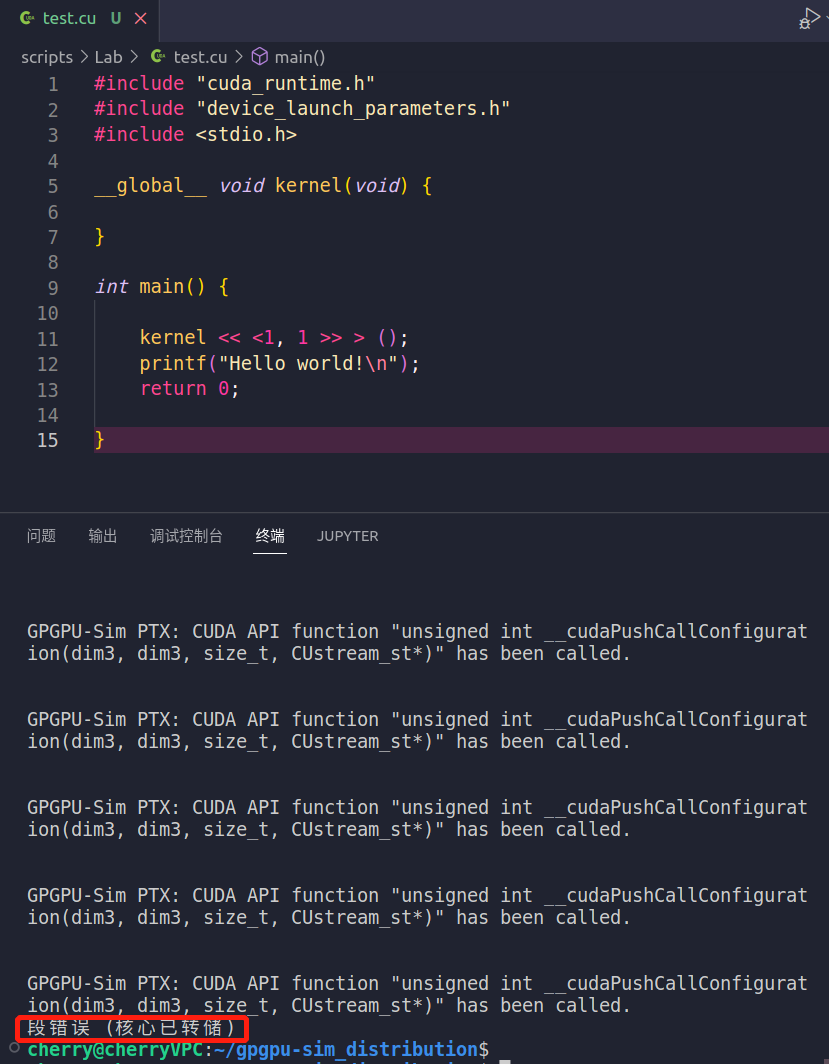
Task: Click the main() symbol icon in the breadcrumbs
Action: click(x=259, y=57)
